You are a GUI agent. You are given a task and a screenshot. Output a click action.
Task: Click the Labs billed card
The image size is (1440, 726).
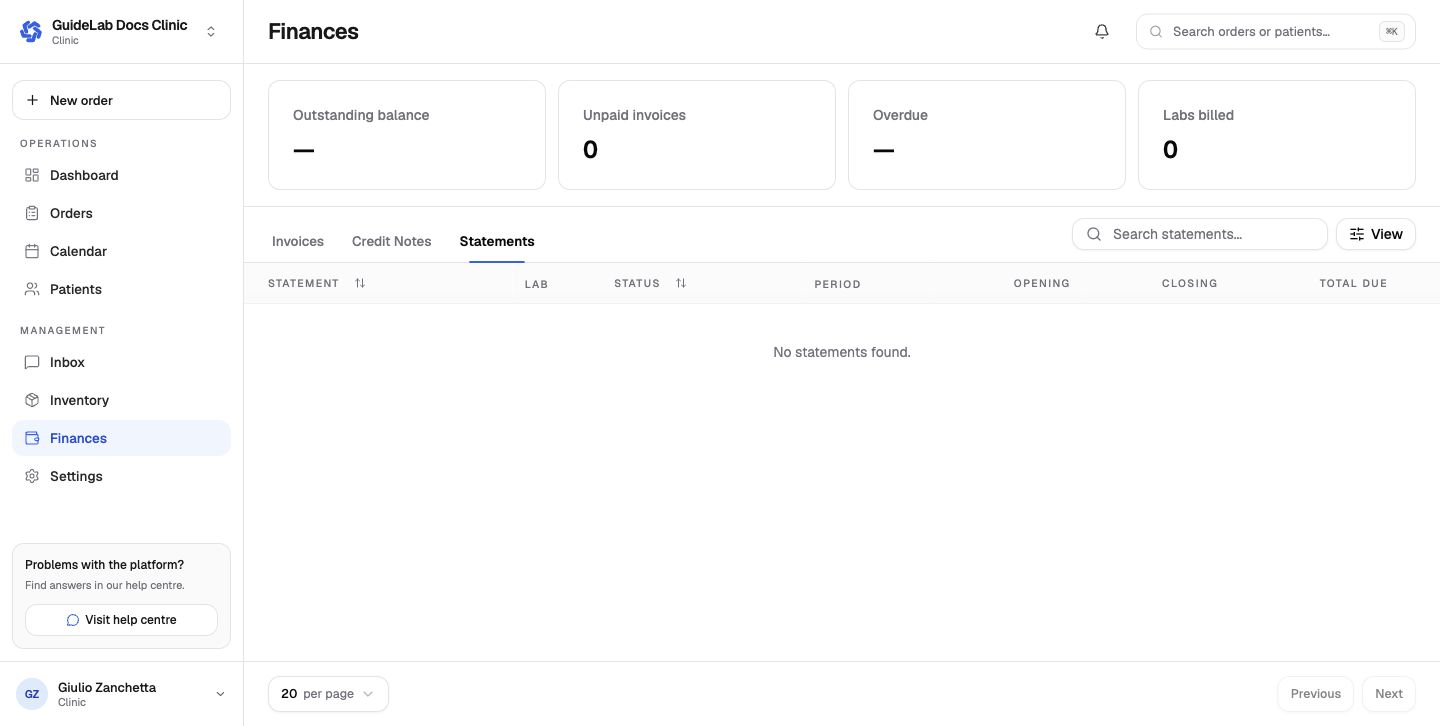(1277, 135)
